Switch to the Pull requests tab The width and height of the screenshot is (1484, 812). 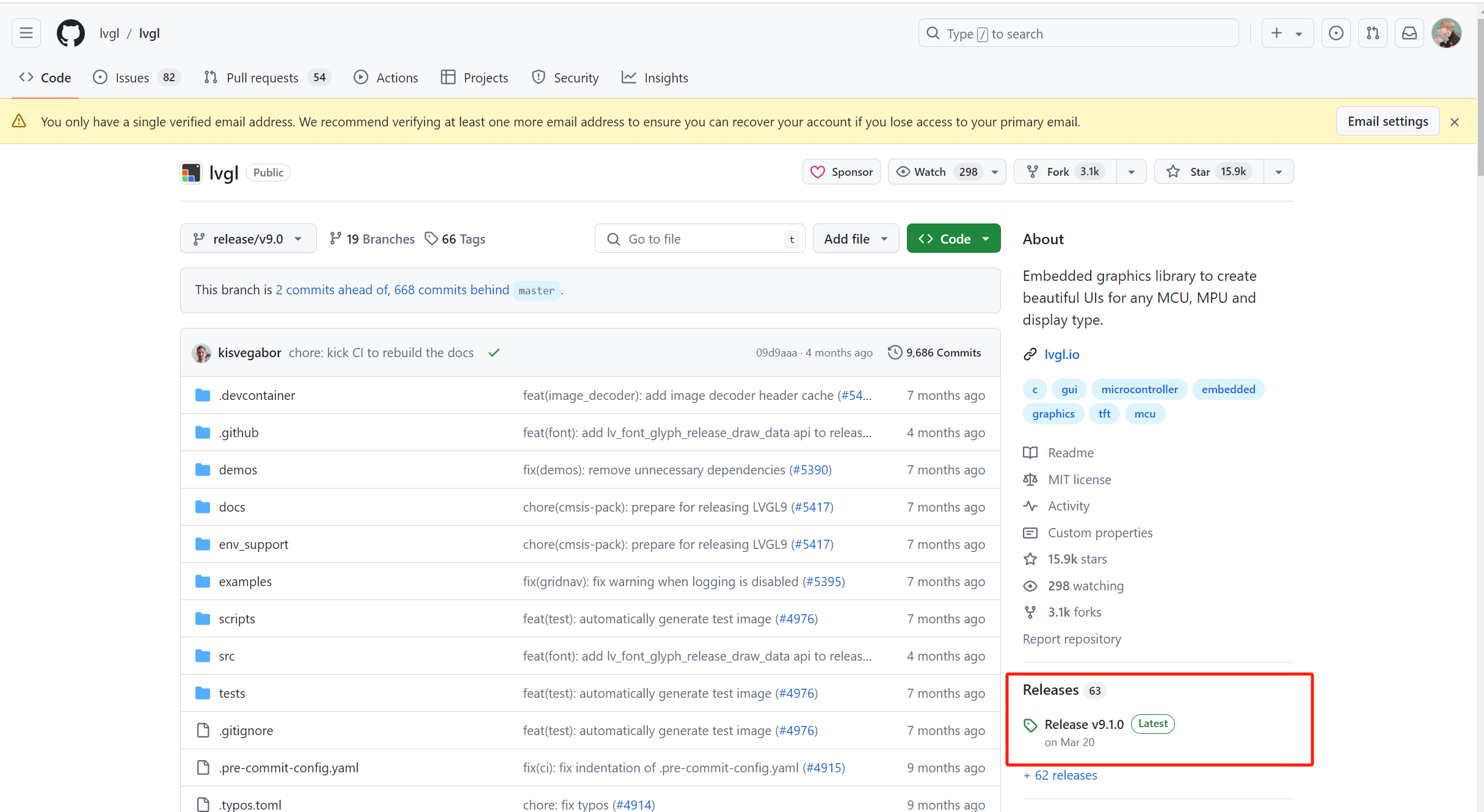pyautogui.click(x=262, y=78)
